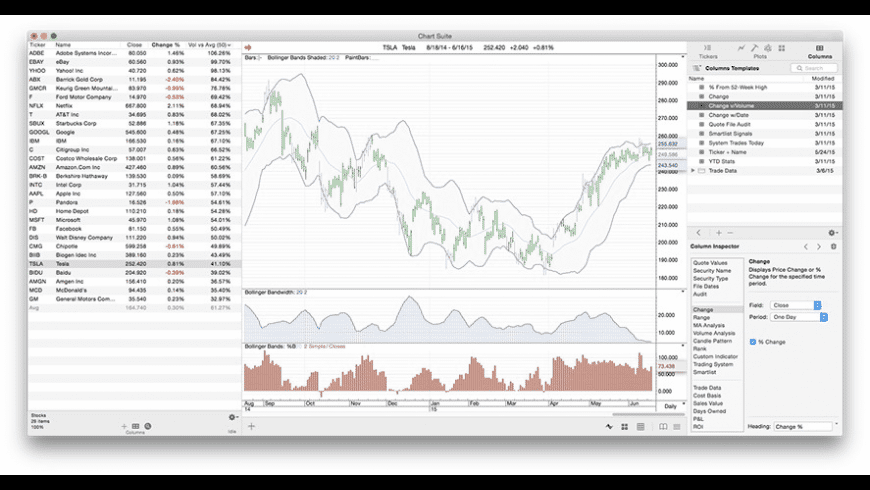Select the NFLX Netflix row

(x=135, y=106)
